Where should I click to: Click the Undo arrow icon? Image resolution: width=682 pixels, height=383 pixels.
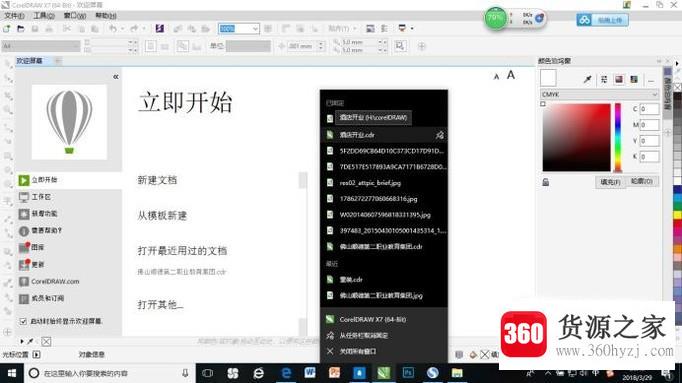point(113,29)
